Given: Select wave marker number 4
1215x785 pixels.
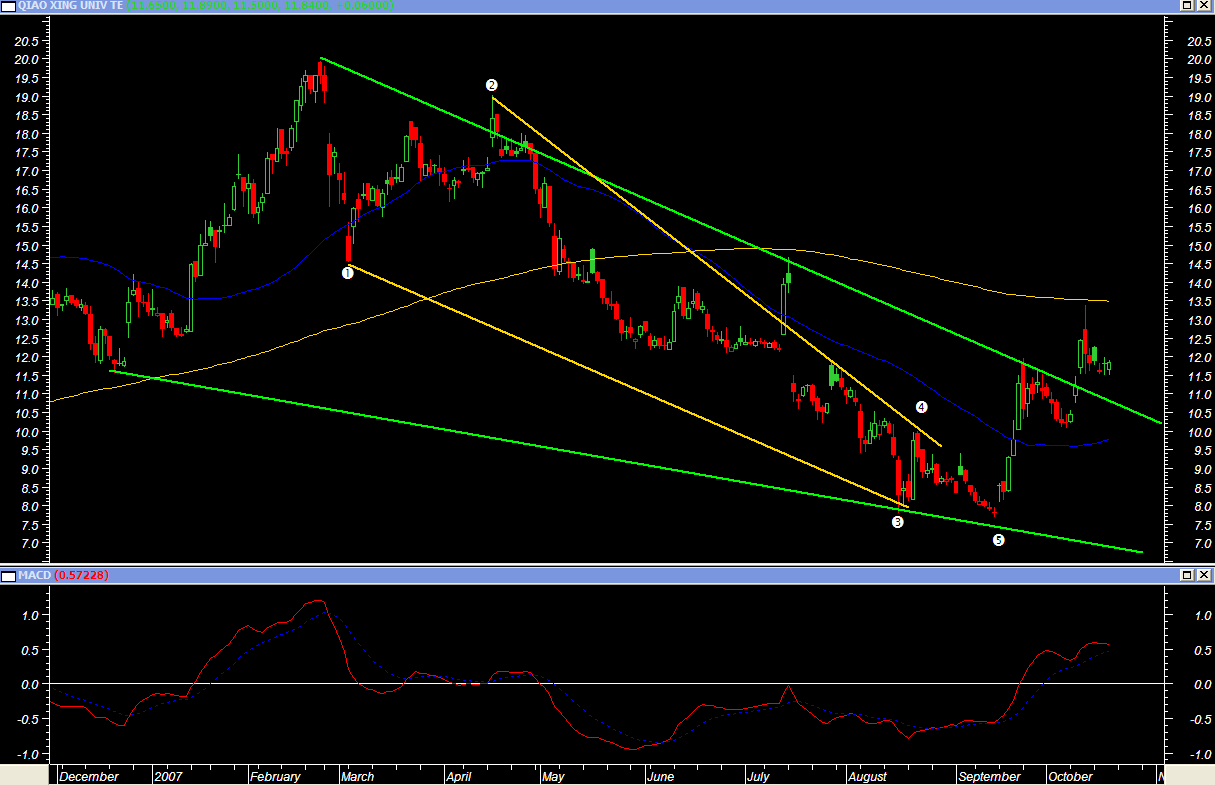Looking at the screenshot, I should click(x=921, y=407).
